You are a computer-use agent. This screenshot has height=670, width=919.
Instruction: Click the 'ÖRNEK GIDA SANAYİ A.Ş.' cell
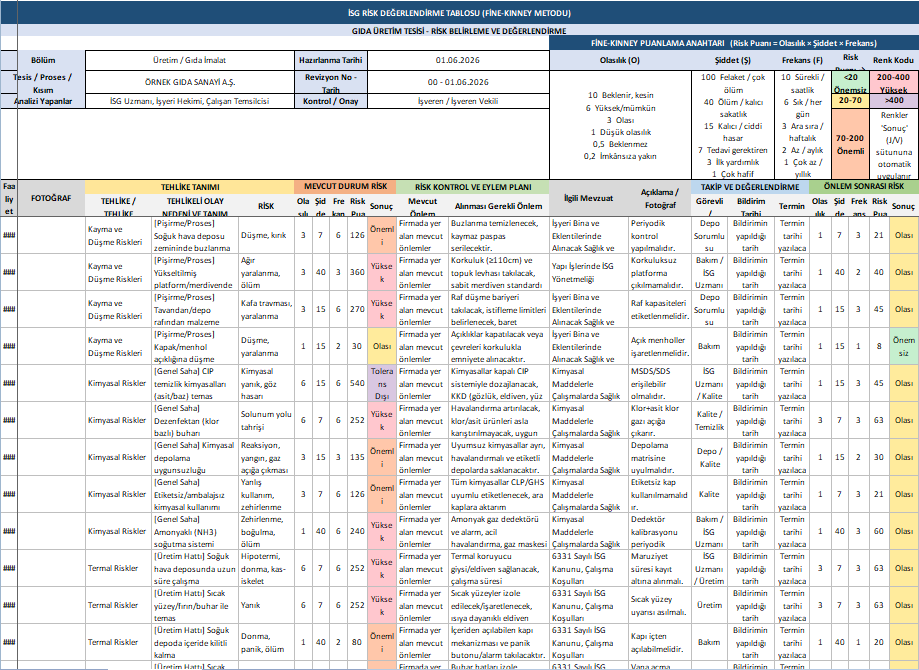(189, 82)
